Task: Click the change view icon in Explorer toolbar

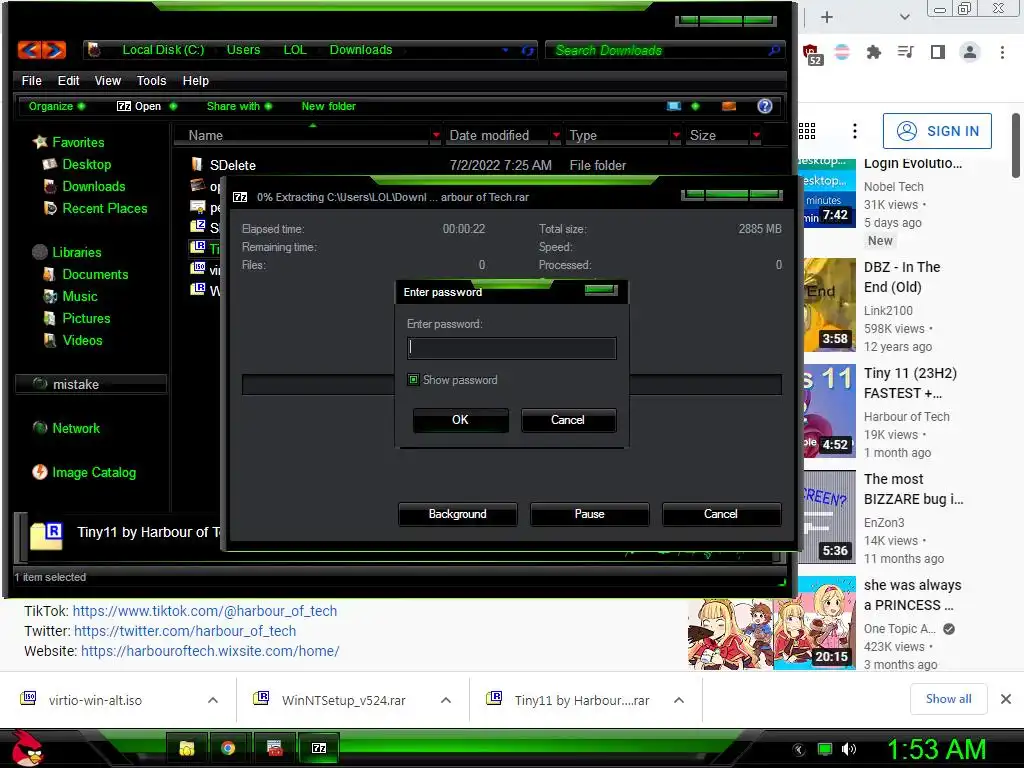Action: 673,106
